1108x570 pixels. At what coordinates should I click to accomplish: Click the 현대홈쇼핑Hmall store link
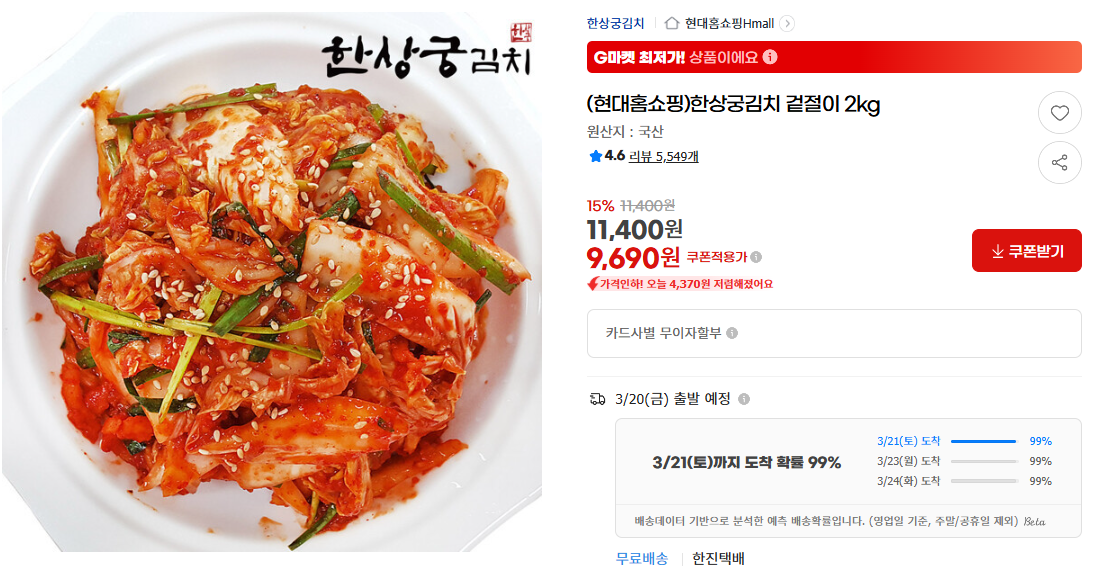pyautogui.click(x=729, y=23)
